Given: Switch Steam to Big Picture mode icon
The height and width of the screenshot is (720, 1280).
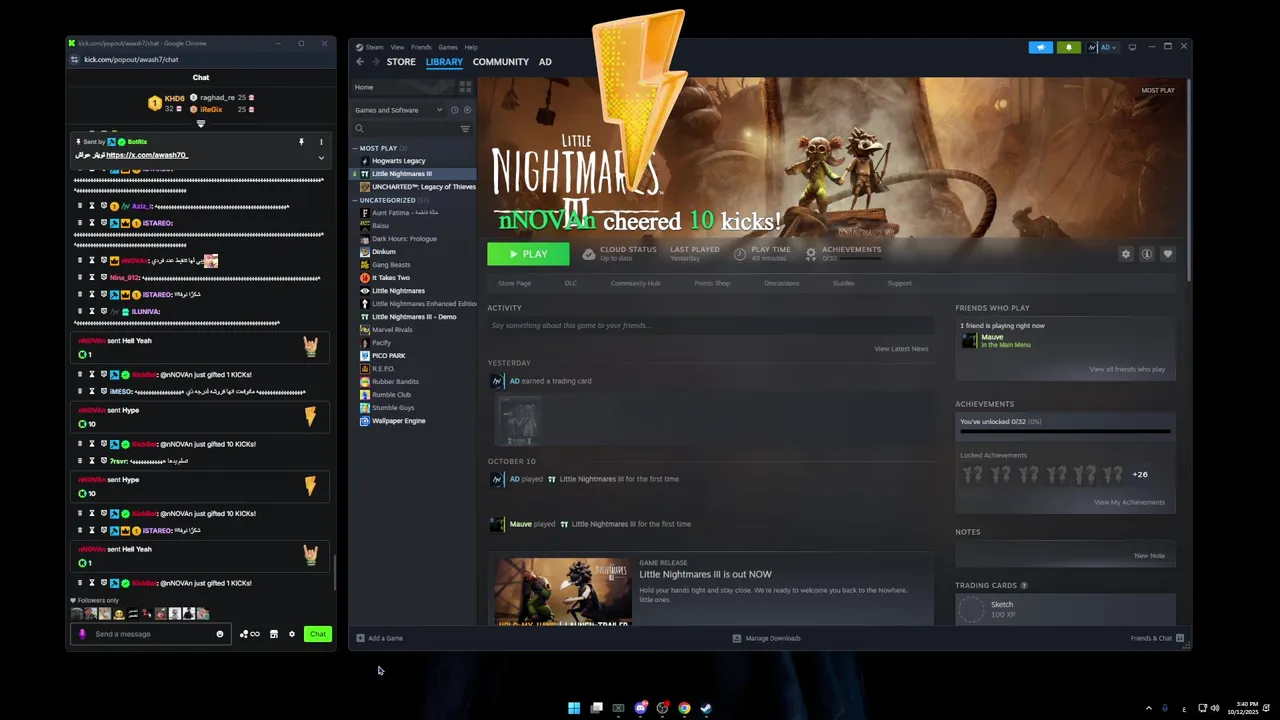Looking at the screenshot, I should point(1132,47).
